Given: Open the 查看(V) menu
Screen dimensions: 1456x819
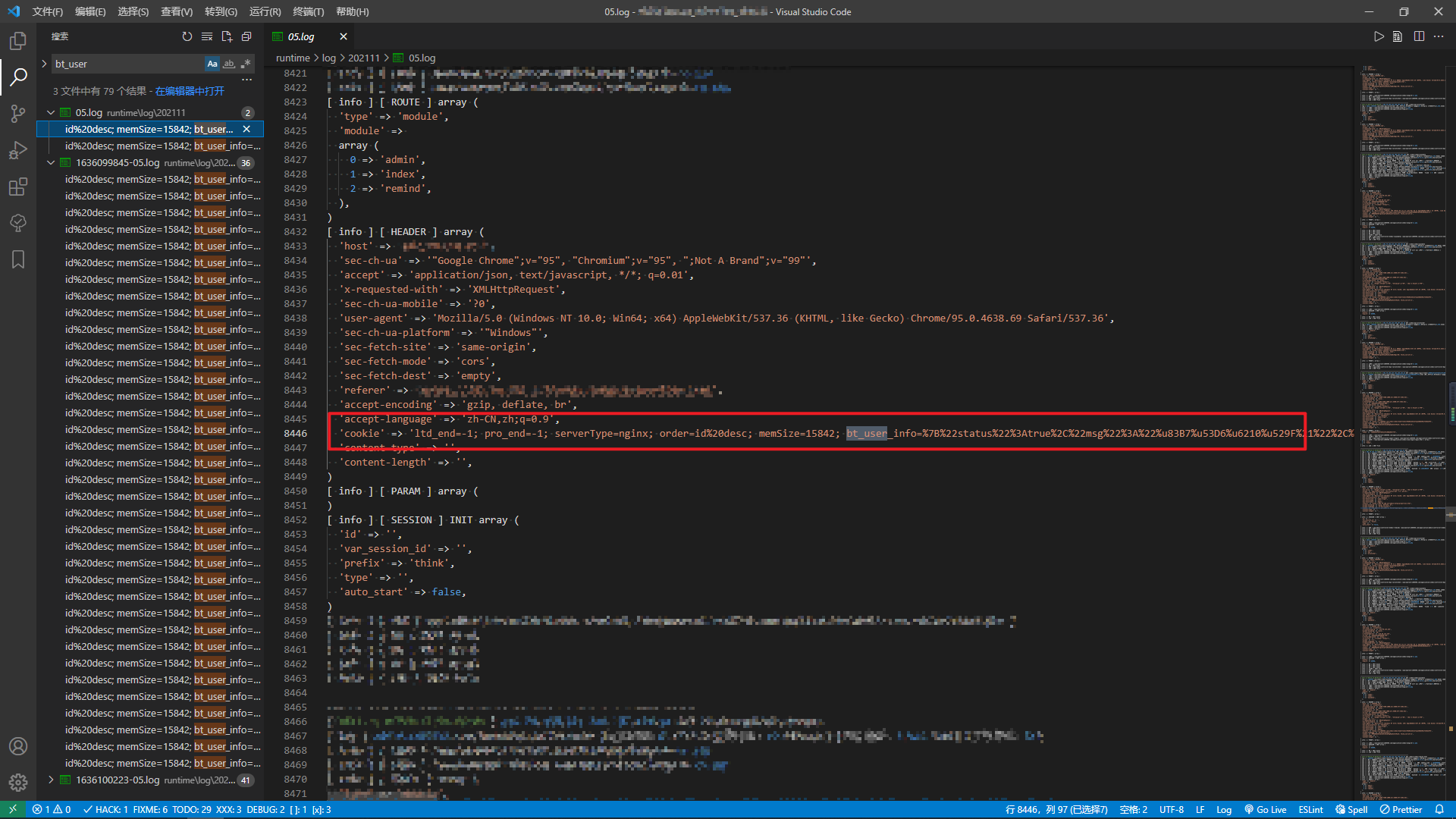Looking at the screenshot, I should point(177,11).
